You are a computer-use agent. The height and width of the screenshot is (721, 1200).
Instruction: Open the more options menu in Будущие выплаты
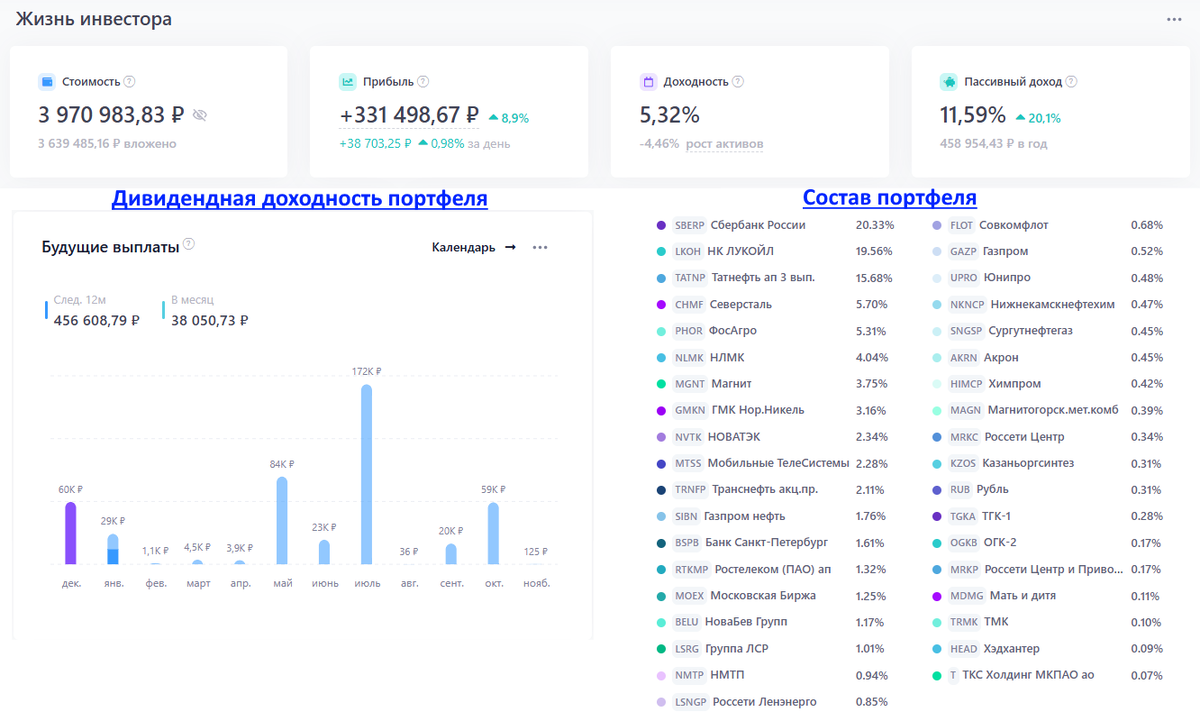click(540, 247)
